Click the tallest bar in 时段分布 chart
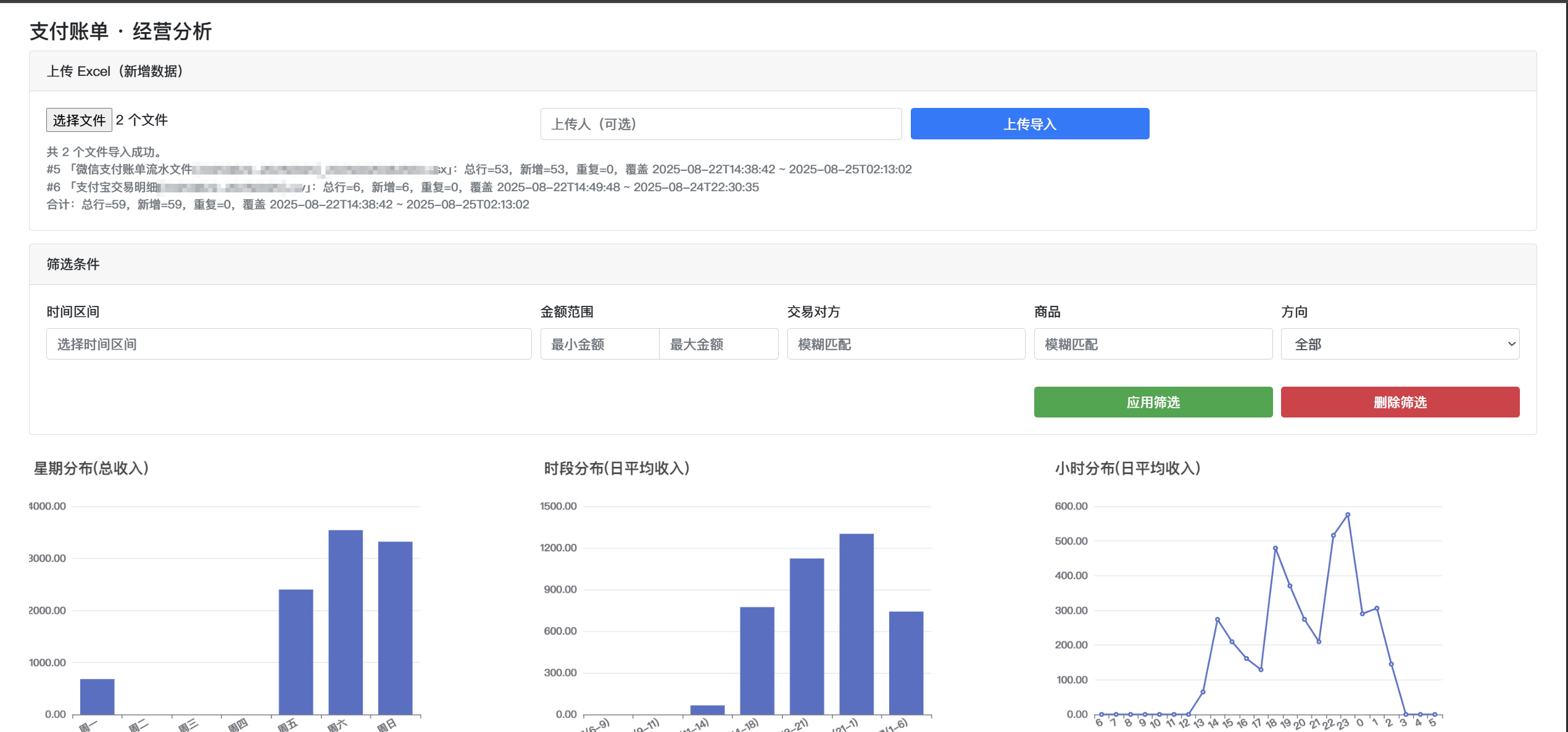The width and height of the screenshot is (1568, 732). pyautogui.click(x=856, y=624)
